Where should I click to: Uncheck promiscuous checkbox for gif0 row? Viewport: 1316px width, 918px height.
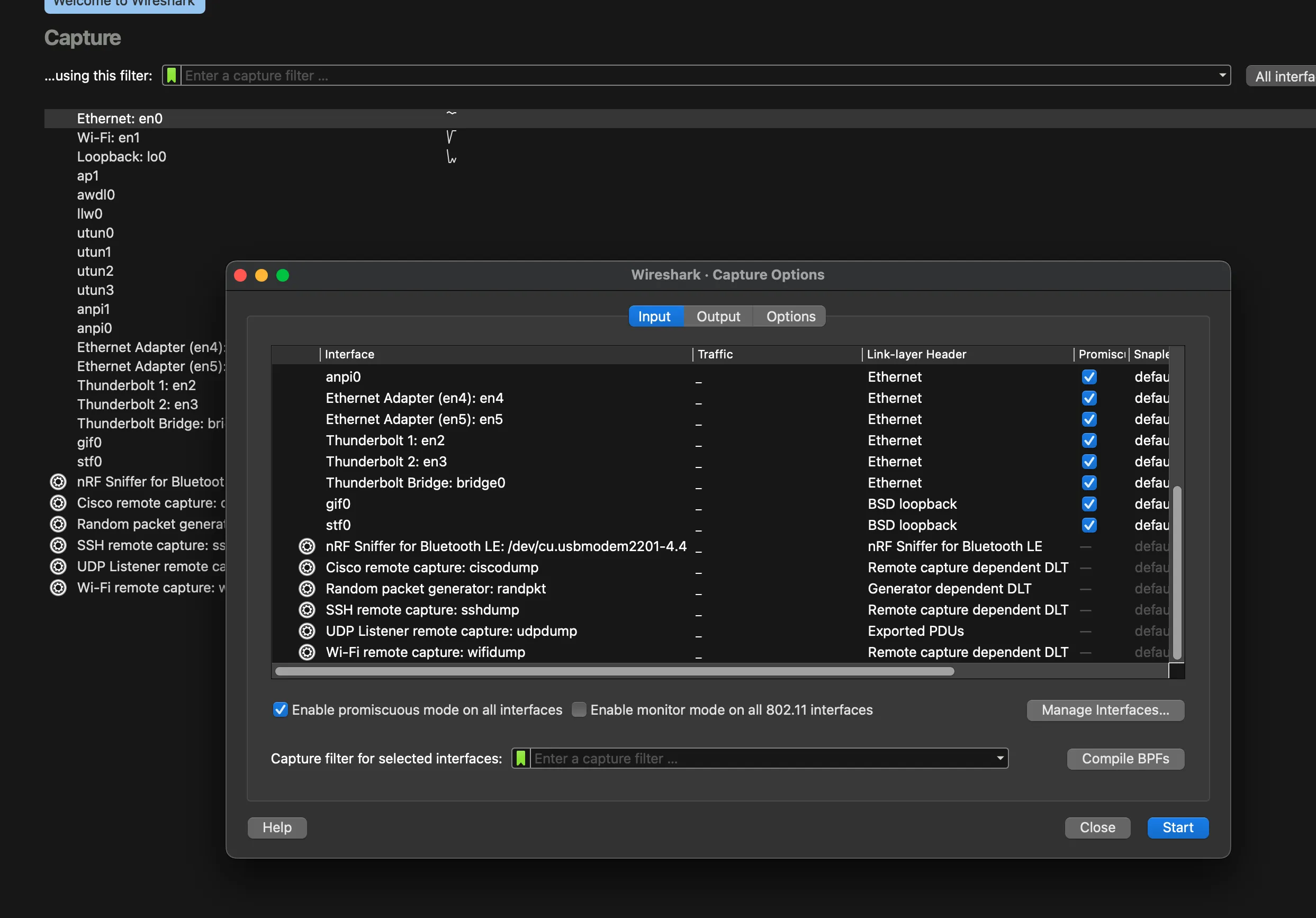[x=1089, y=504]
